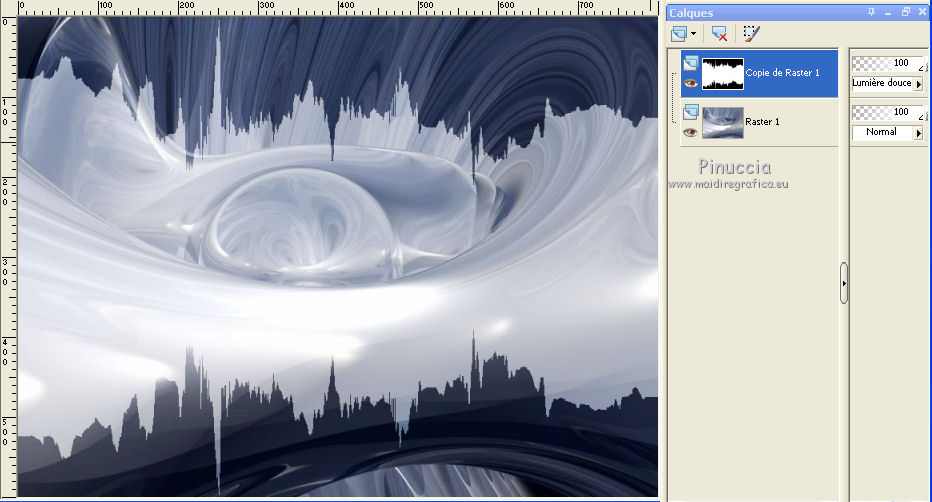The height and width of the screenshot is (502, 932).
Task: Click the raster type icon of Raster 1
Action: (x=691, y=111)
